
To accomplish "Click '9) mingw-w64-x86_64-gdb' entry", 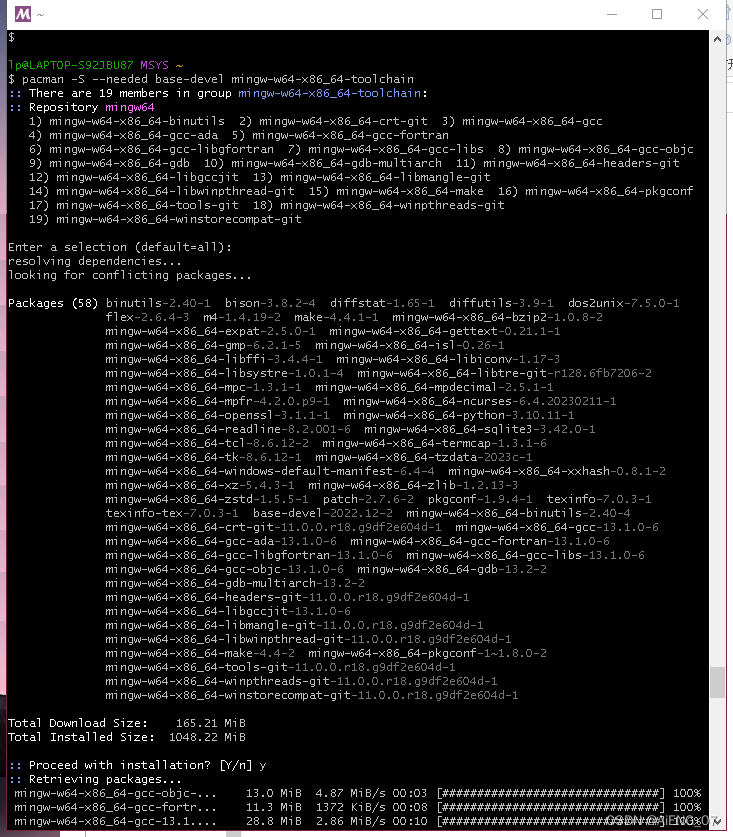I will pyautogui.click(x=109, y=163).
